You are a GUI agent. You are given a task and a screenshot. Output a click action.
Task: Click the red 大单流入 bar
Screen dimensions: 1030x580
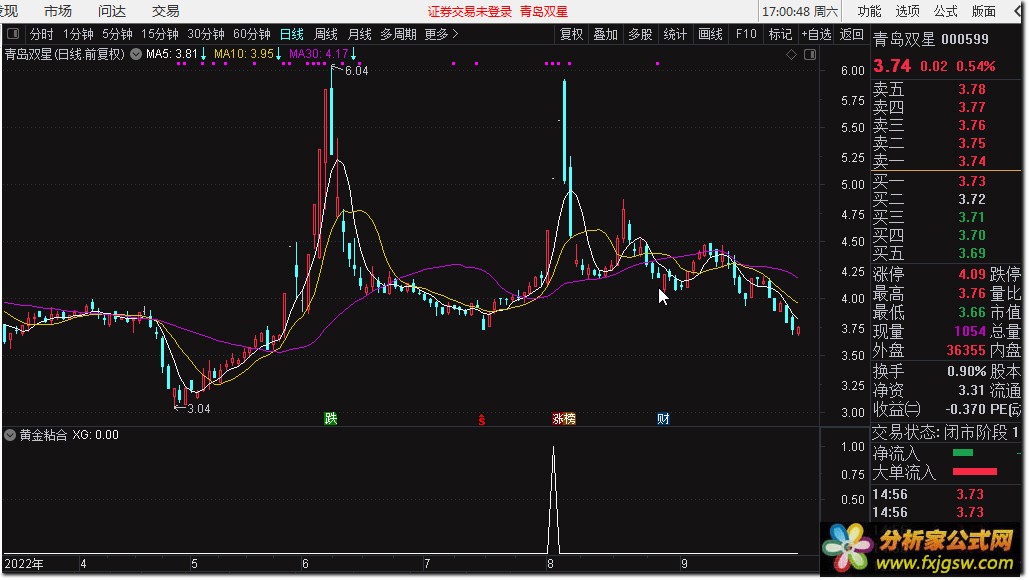point(975,472)
